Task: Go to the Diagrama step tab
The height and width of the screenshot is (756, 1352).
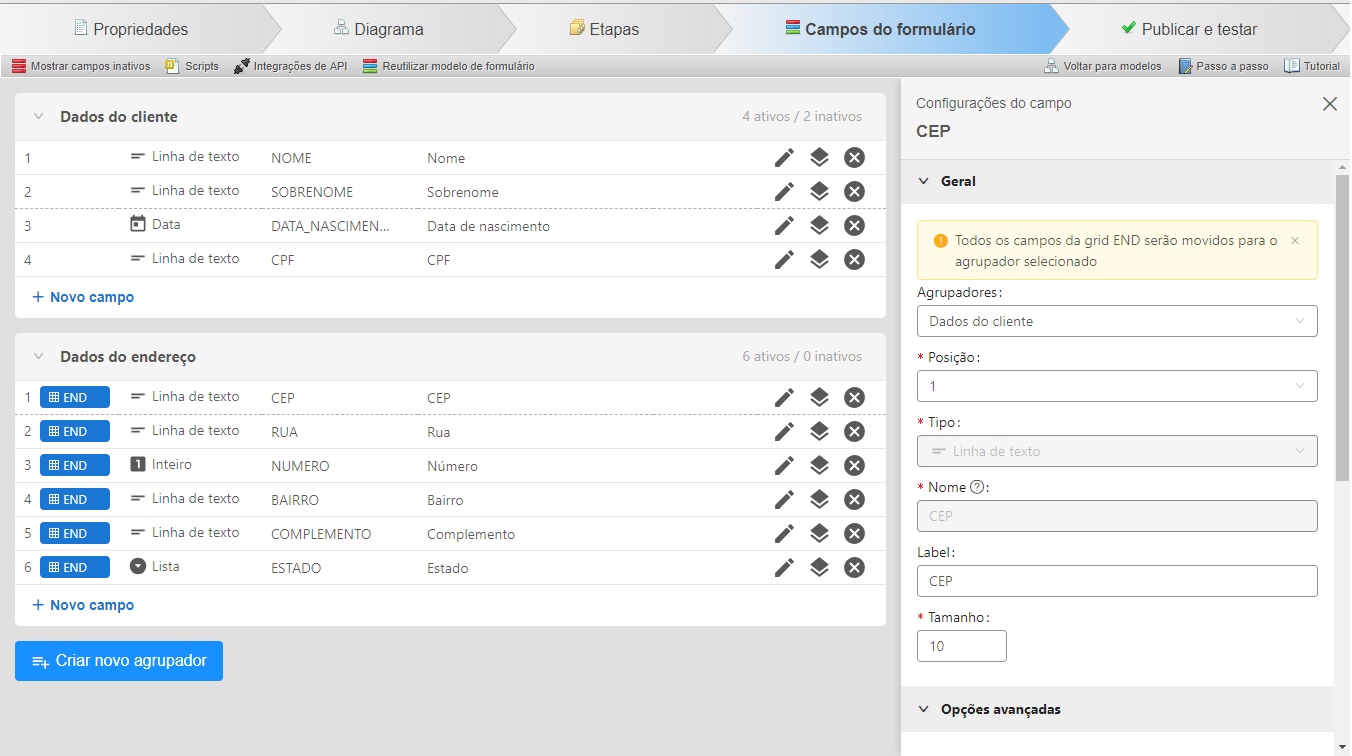Action: (x=379, y=29)
